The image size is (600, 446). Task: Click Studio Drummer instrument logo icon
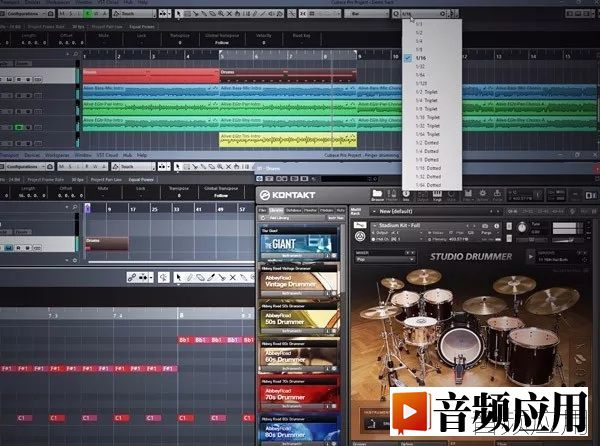pos(360,236)
